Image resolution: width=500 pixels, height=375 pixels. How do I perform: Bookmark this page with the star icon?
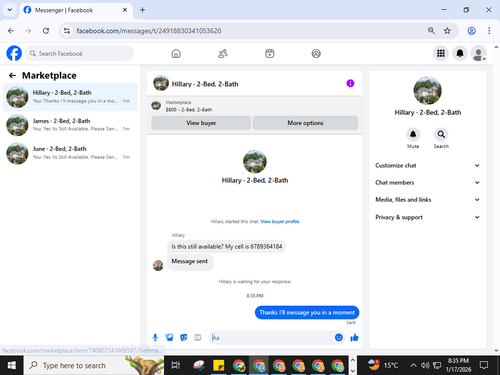[447, 31]
